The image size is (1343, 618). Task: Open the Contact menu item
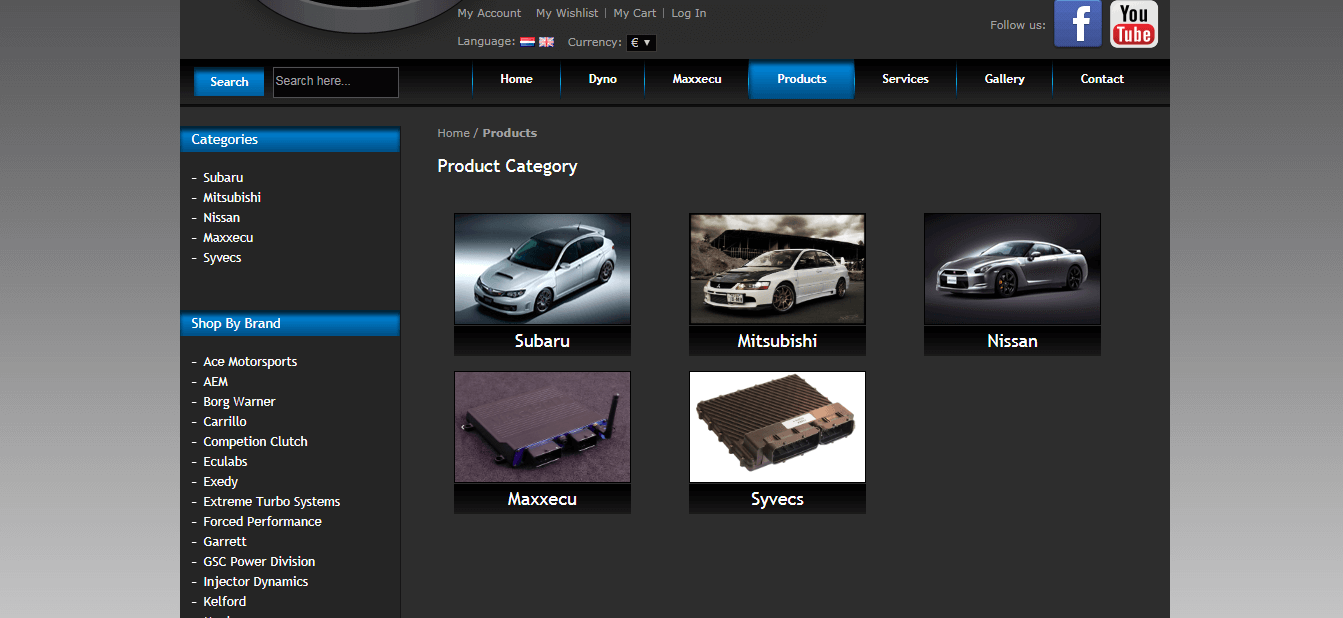point(1102,79)
